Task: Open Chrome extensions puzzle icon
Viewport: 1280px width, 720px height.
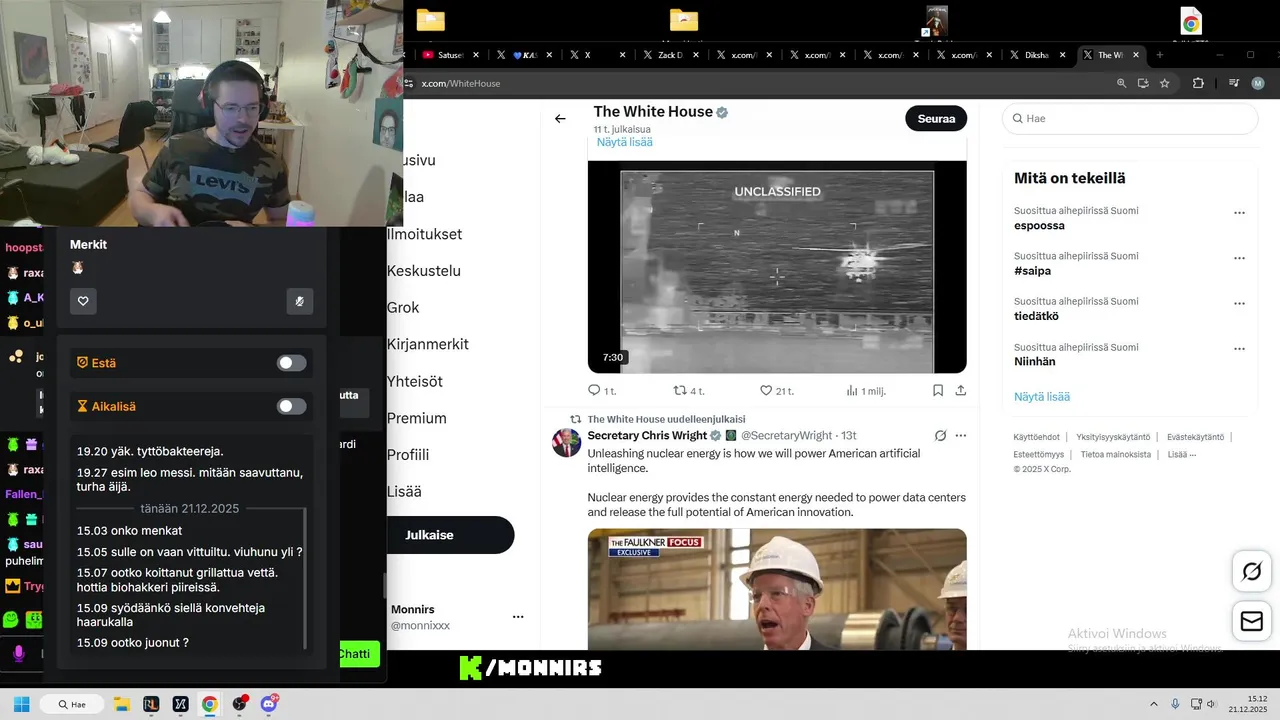Action: click(x=1198, y=83)
